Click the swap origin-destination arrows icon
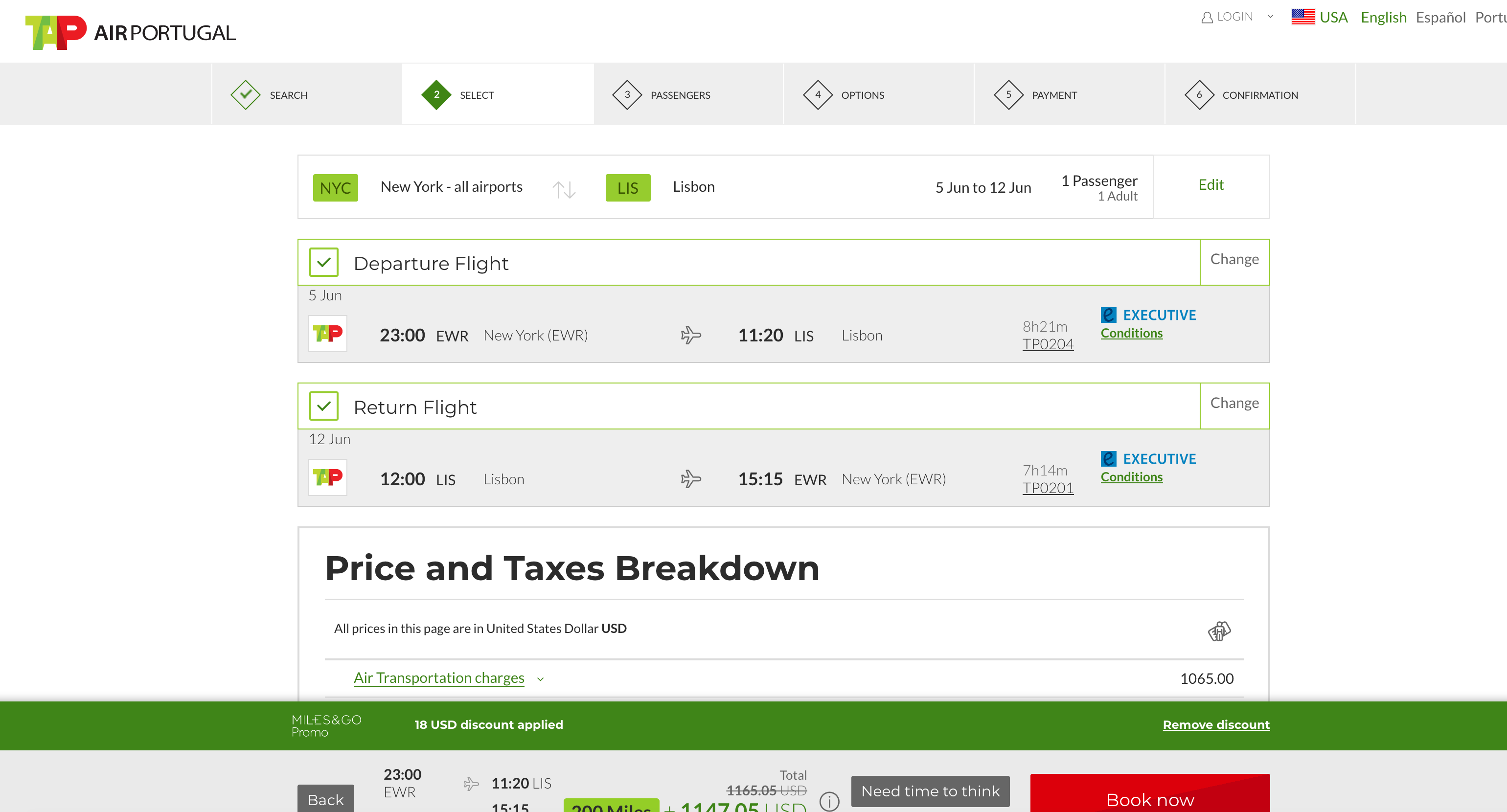Screen dimensions: 1507x812 click(564, 189)
